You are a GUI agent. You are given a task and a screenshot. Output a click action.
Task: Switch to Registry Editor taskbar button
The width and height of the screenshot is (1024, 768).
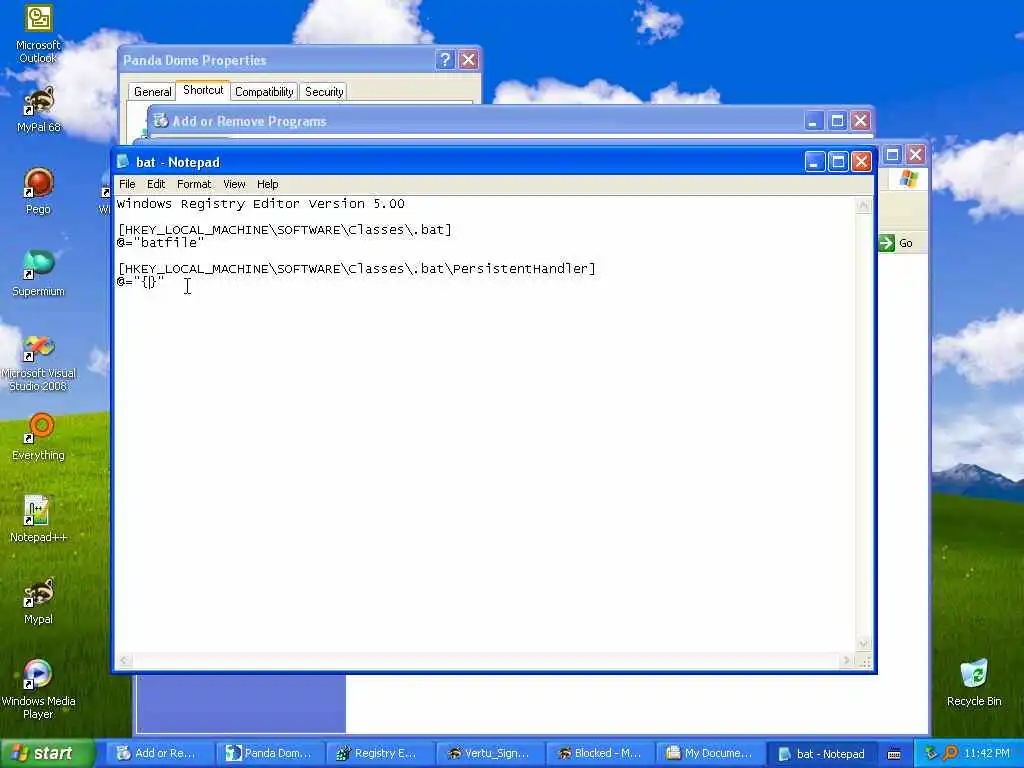coord(379,753)
